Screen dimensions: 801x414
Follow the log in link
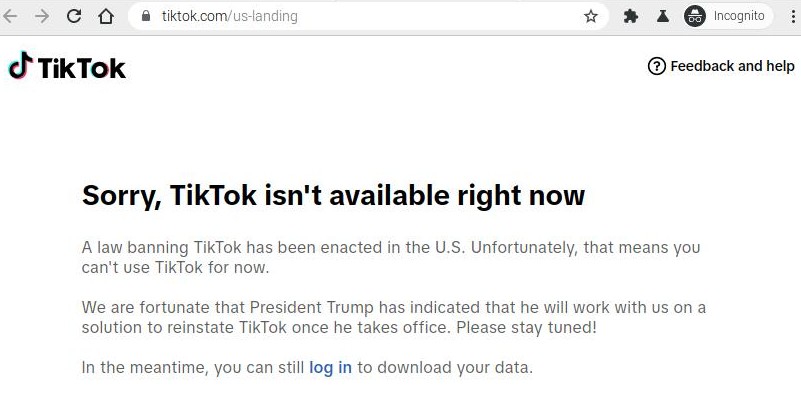(x=331, y=367)
